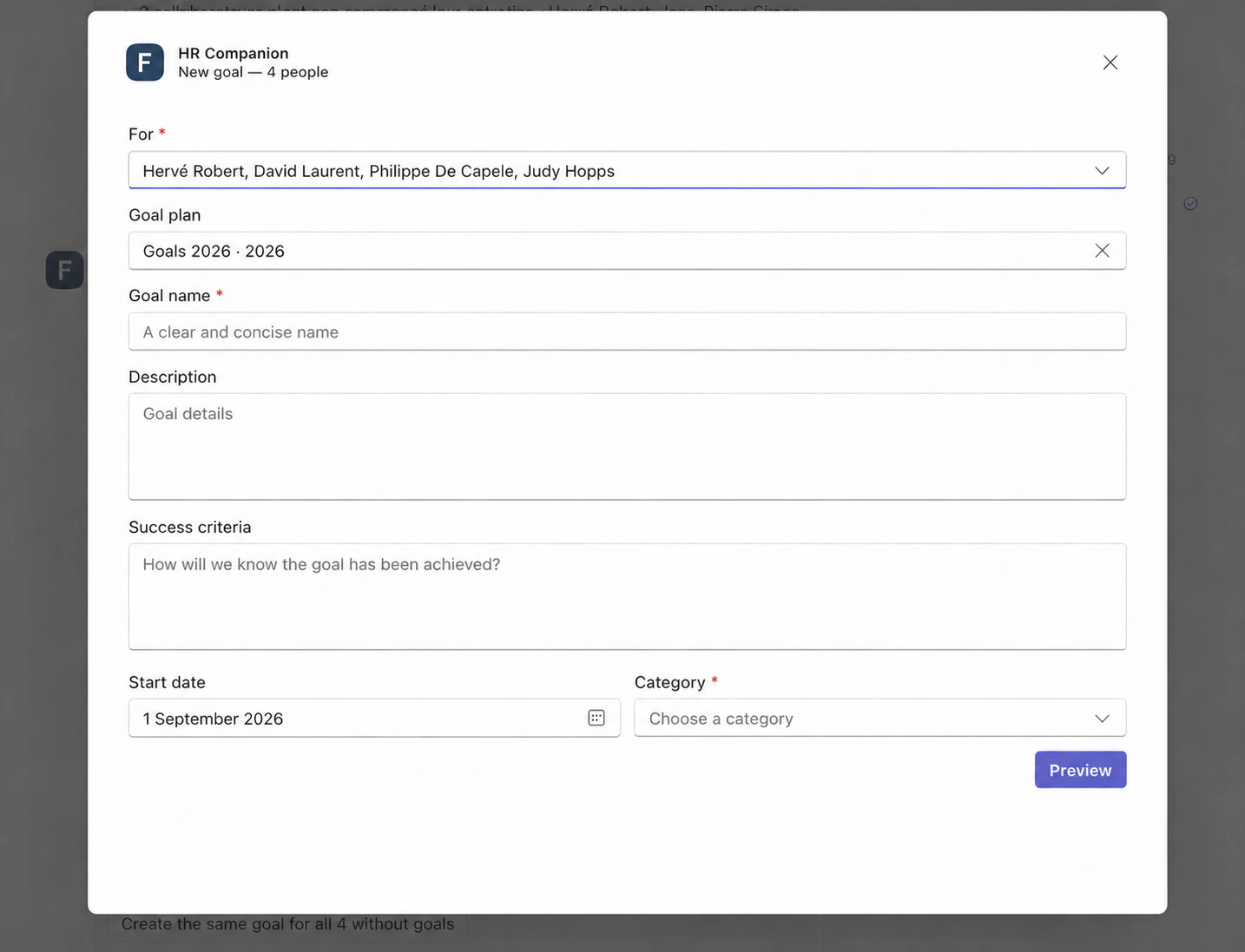Click 'Create the same goal for all 4' suggestion
Image resolution: width=1245 pixels, height=952 pixels.
pos(287,924)
